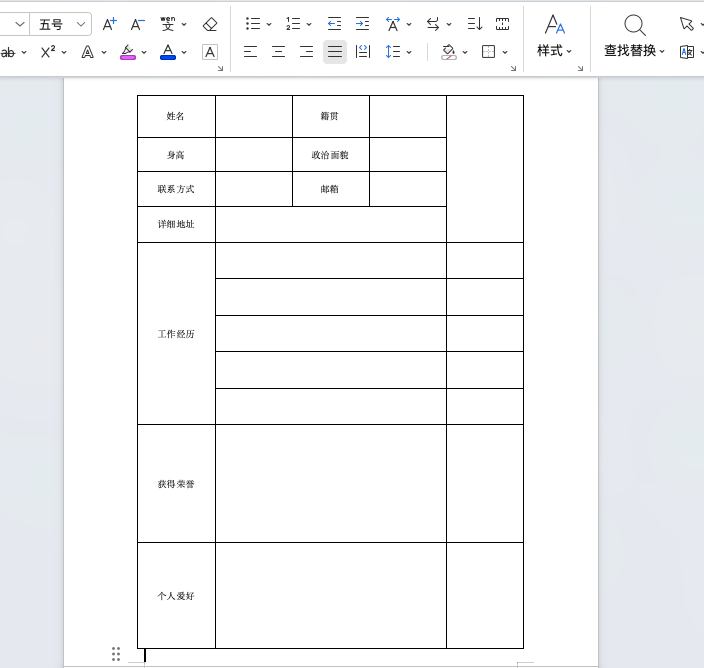The image size is (704, 668).
Task: Align text right
Action: (307, 52)
